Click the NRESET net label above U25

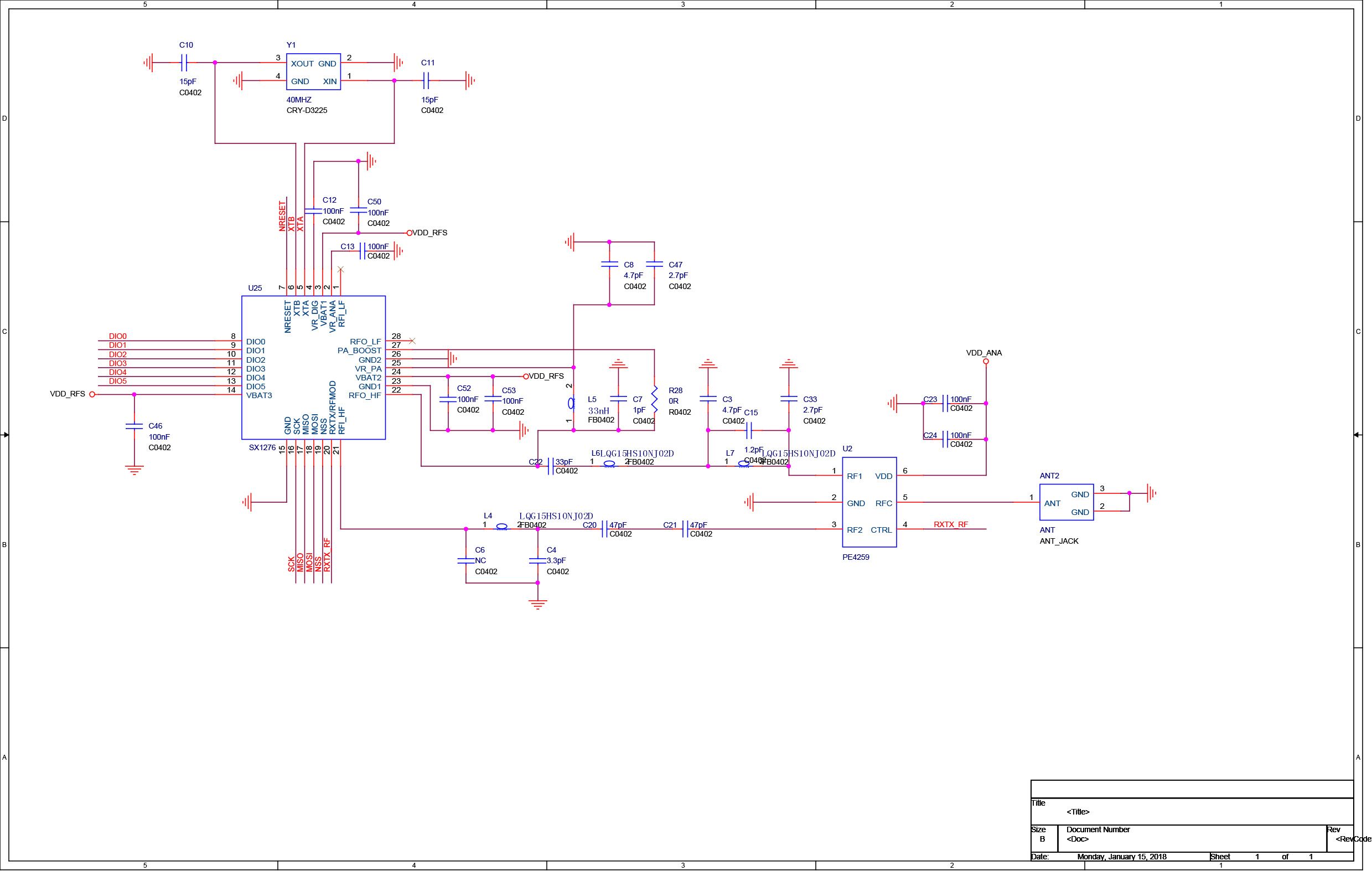(282, 215)
